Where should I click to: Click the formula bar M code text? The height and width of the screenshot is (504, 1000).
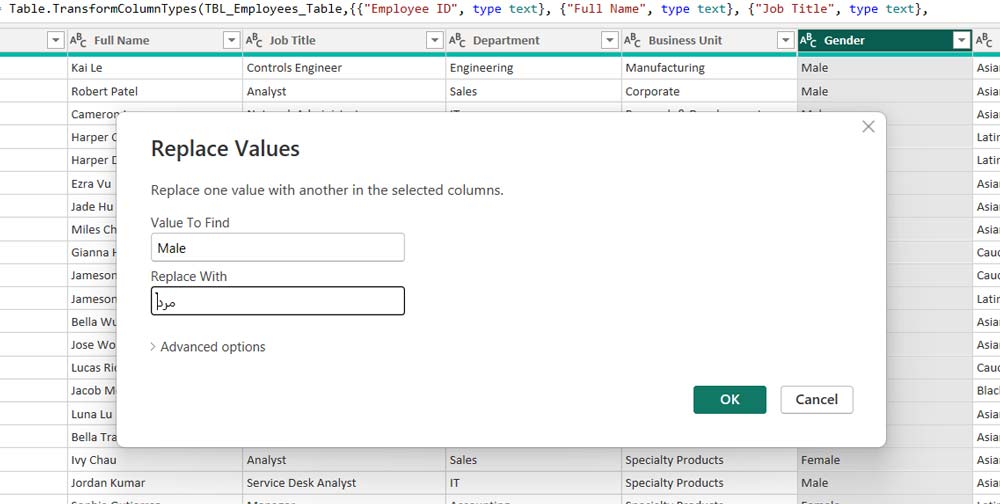[x=467, y=10]
